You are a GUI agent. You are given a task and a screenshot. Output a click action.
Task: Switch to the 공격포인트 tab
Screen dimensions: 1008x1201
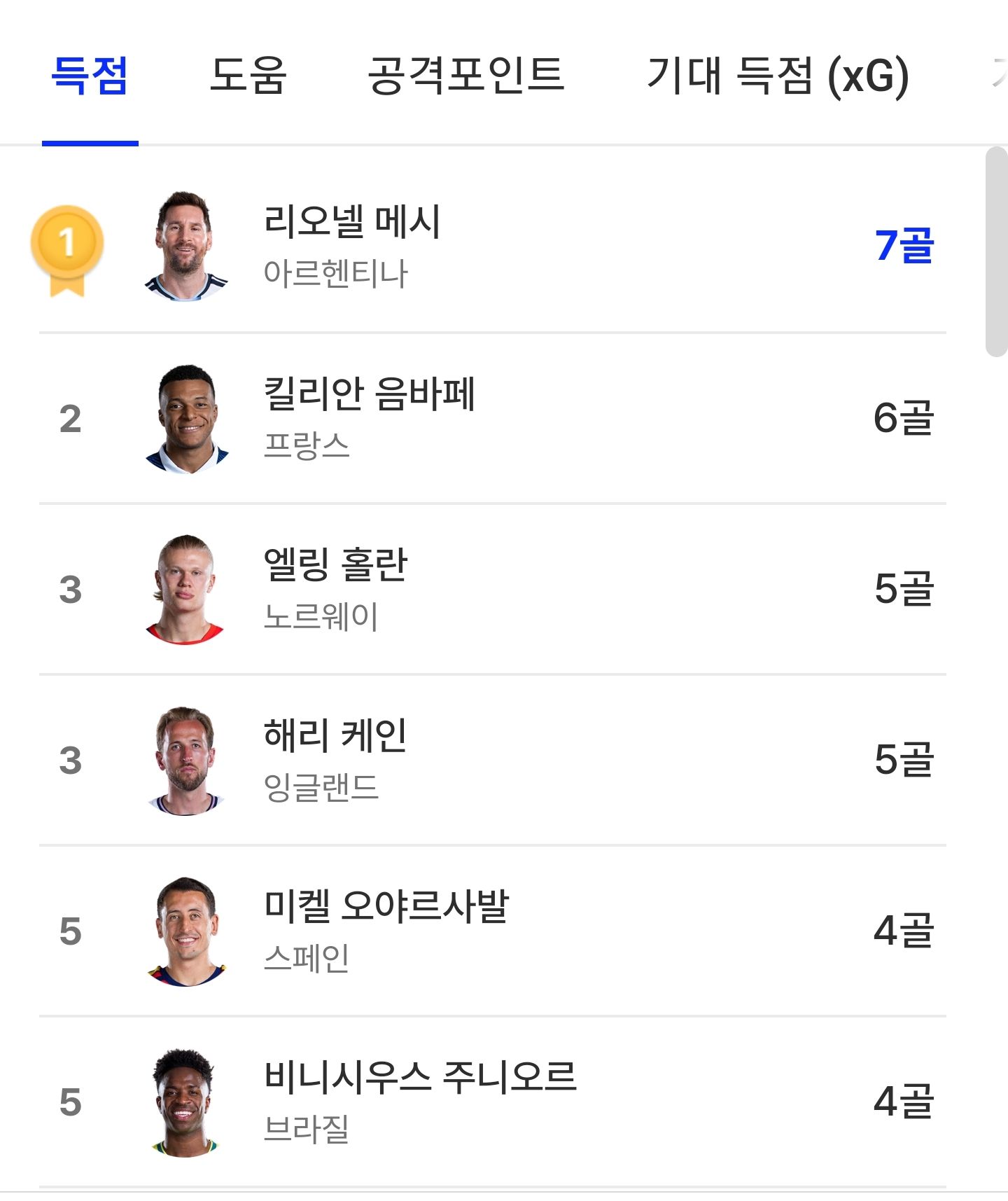click(466, 75)
